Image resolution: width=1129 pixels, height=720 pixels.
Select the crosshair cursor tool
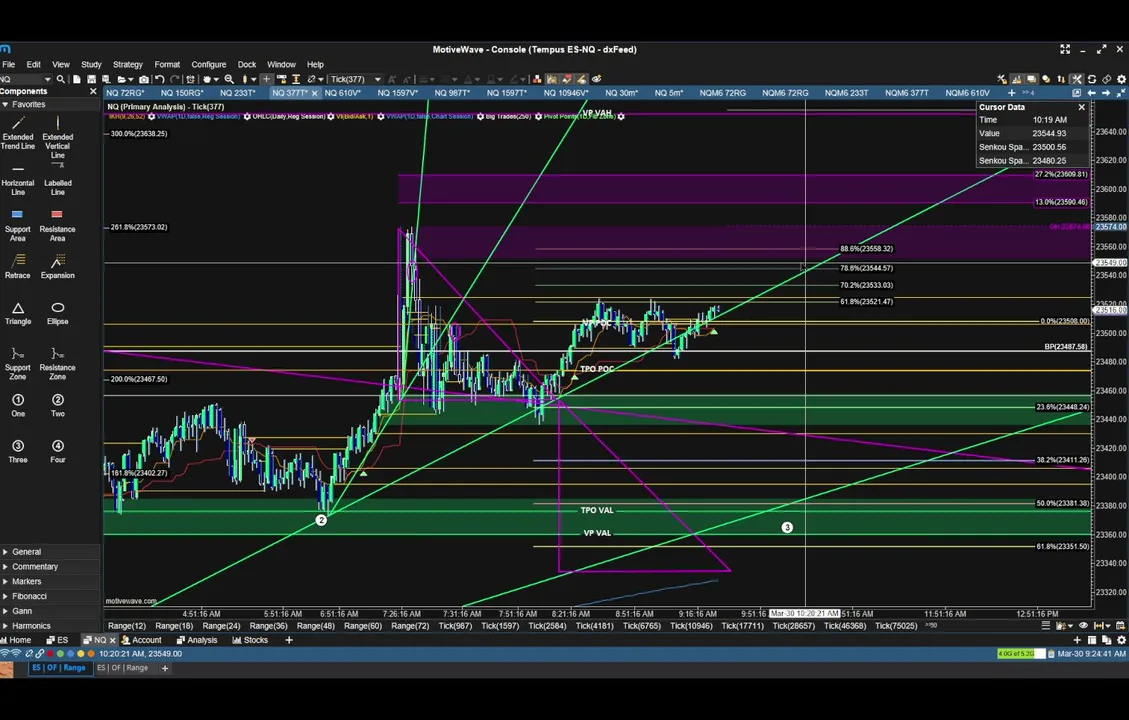click(266, 79)
